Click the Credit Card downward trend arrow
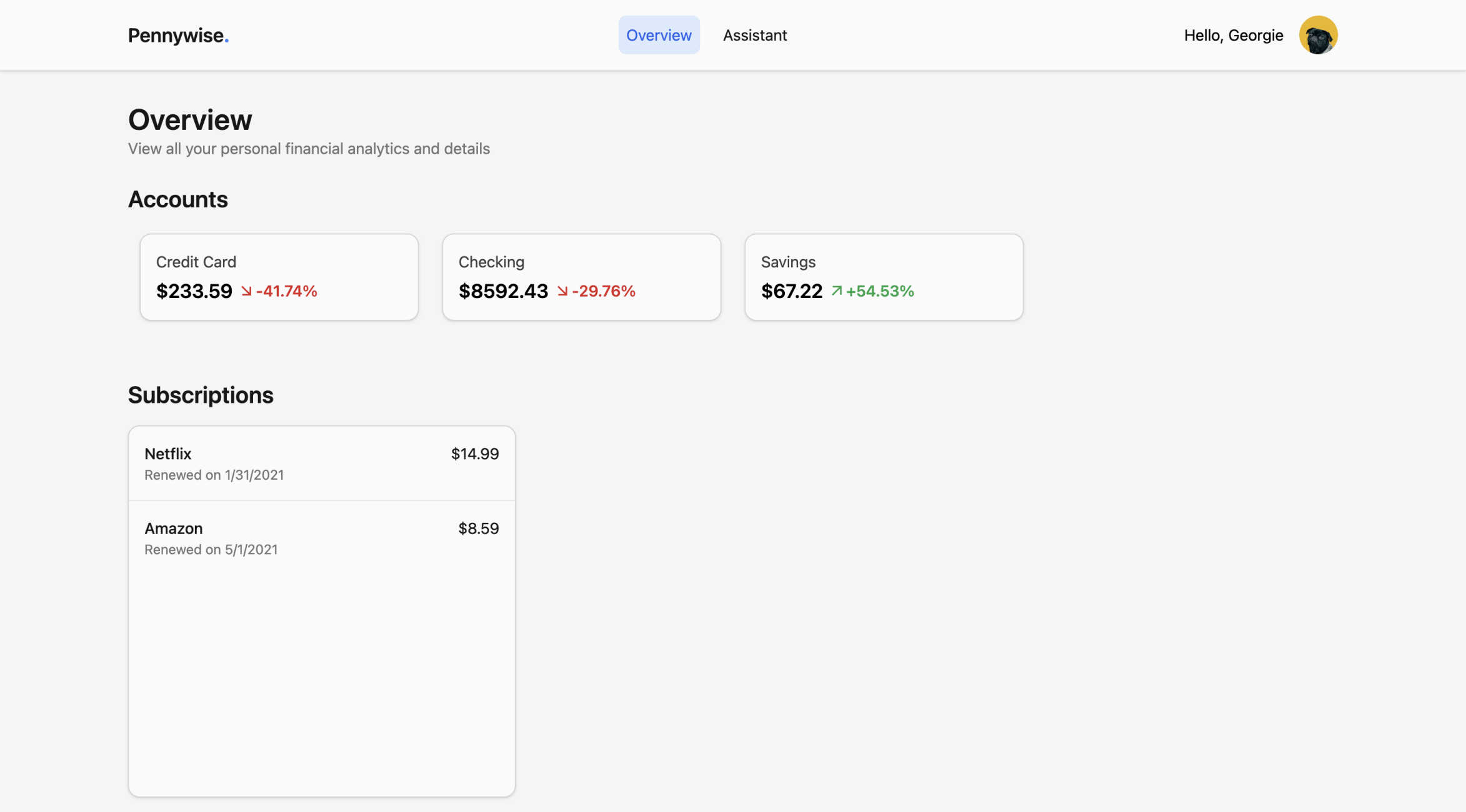The height and width of the screenshot is (812, 1466). [x=246, y=291]
